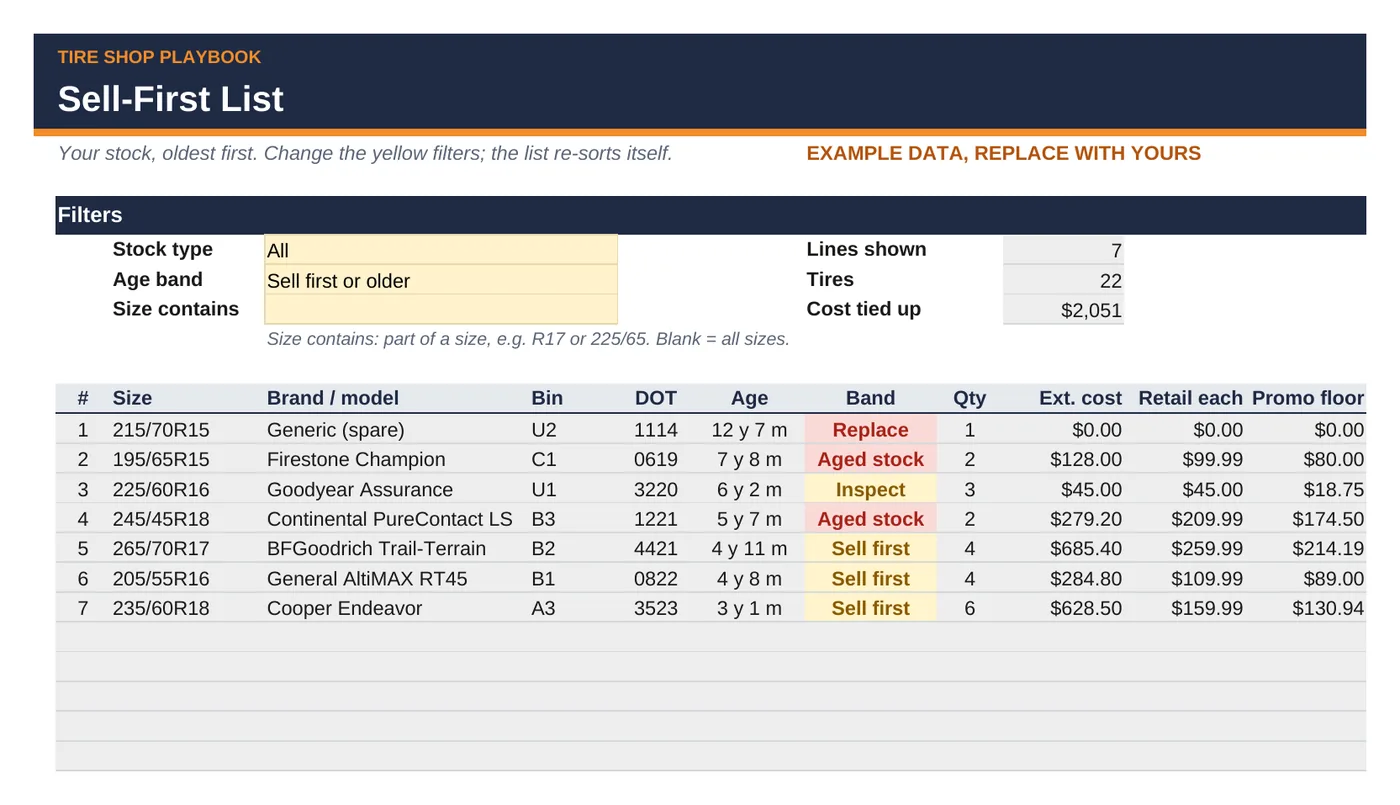Select promo floor $214.19
Screen dimensions: 1400x805
point(1328,549)
